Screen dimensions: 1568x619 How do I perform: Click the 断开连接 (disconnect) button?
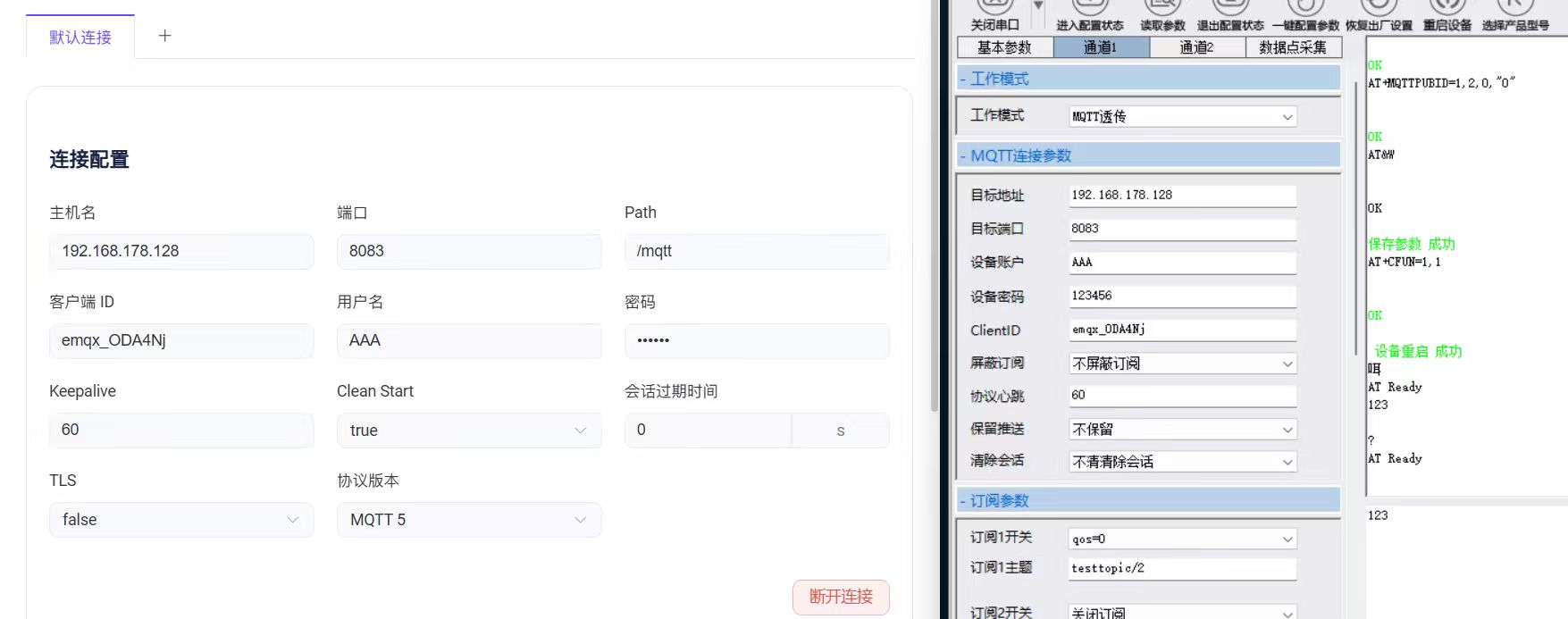coord(840,597)
